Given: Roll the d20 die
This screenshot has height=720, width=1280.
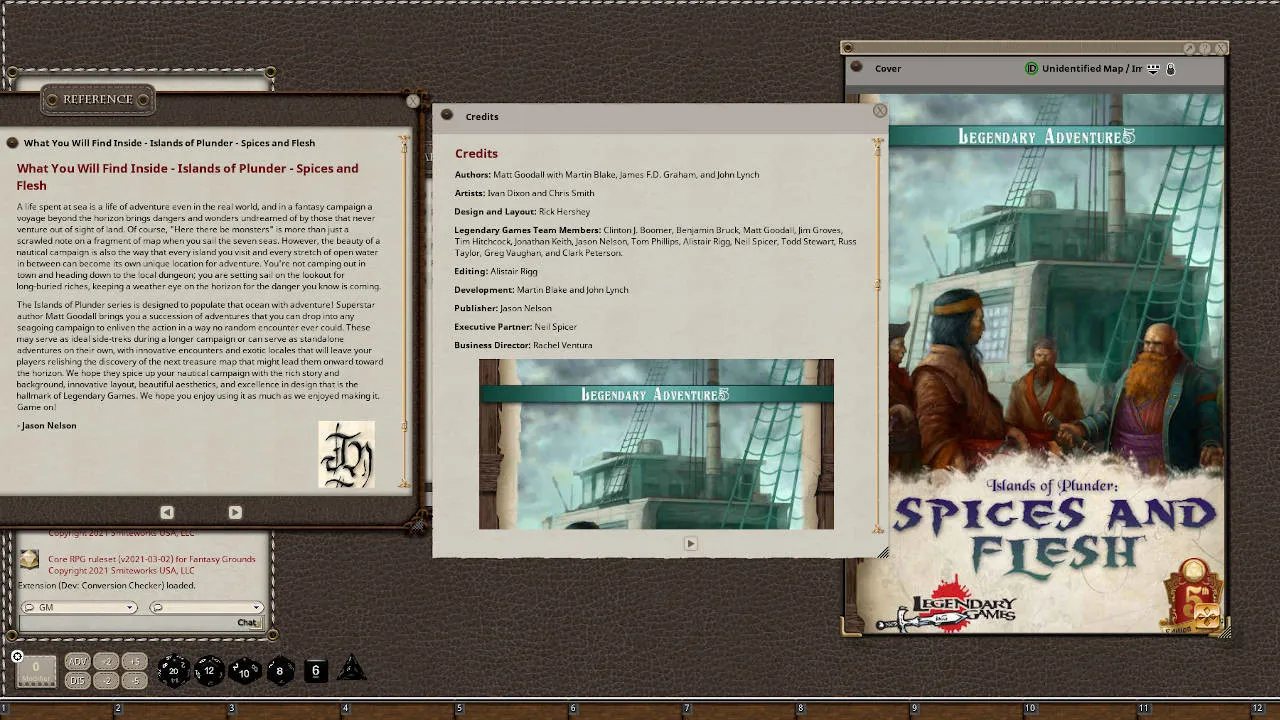Looking at the screenshot, I should [x=173, y=671].
